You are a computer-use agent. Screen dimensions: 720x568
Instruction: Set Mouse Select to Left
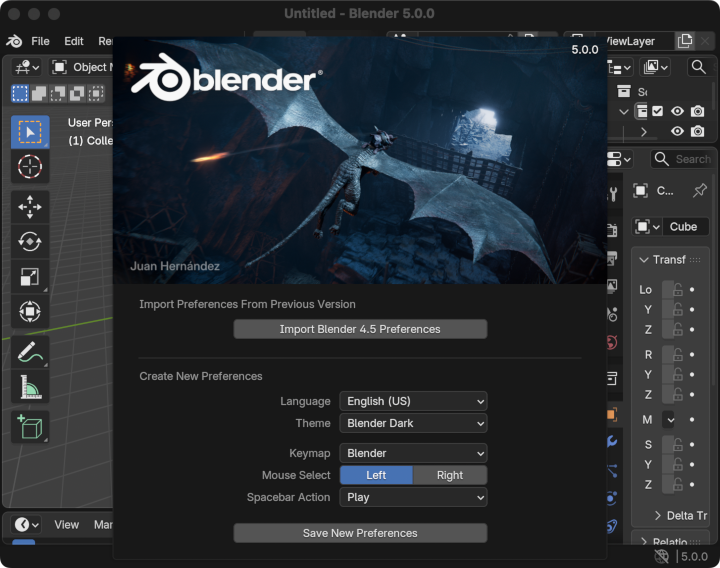coord(376,475)
